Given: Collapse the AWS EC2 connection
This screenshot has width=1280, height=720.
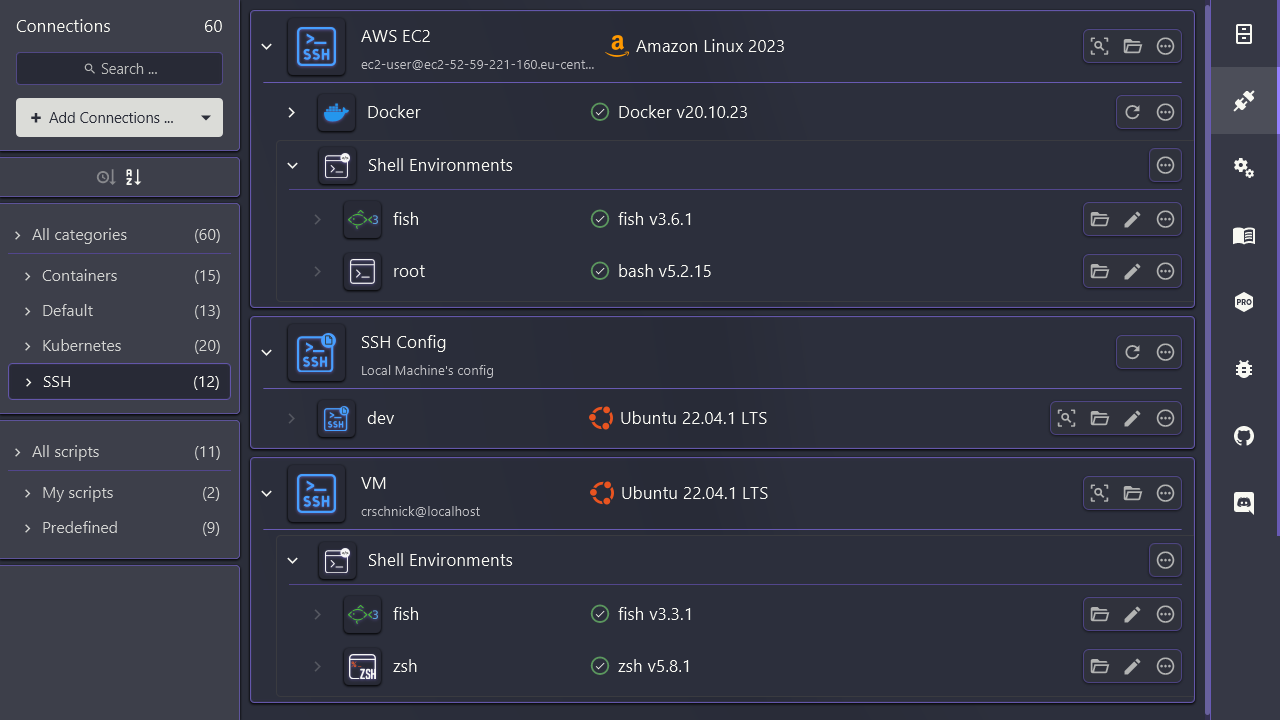Looking at the screenshot, I should [x=266, y=46].
